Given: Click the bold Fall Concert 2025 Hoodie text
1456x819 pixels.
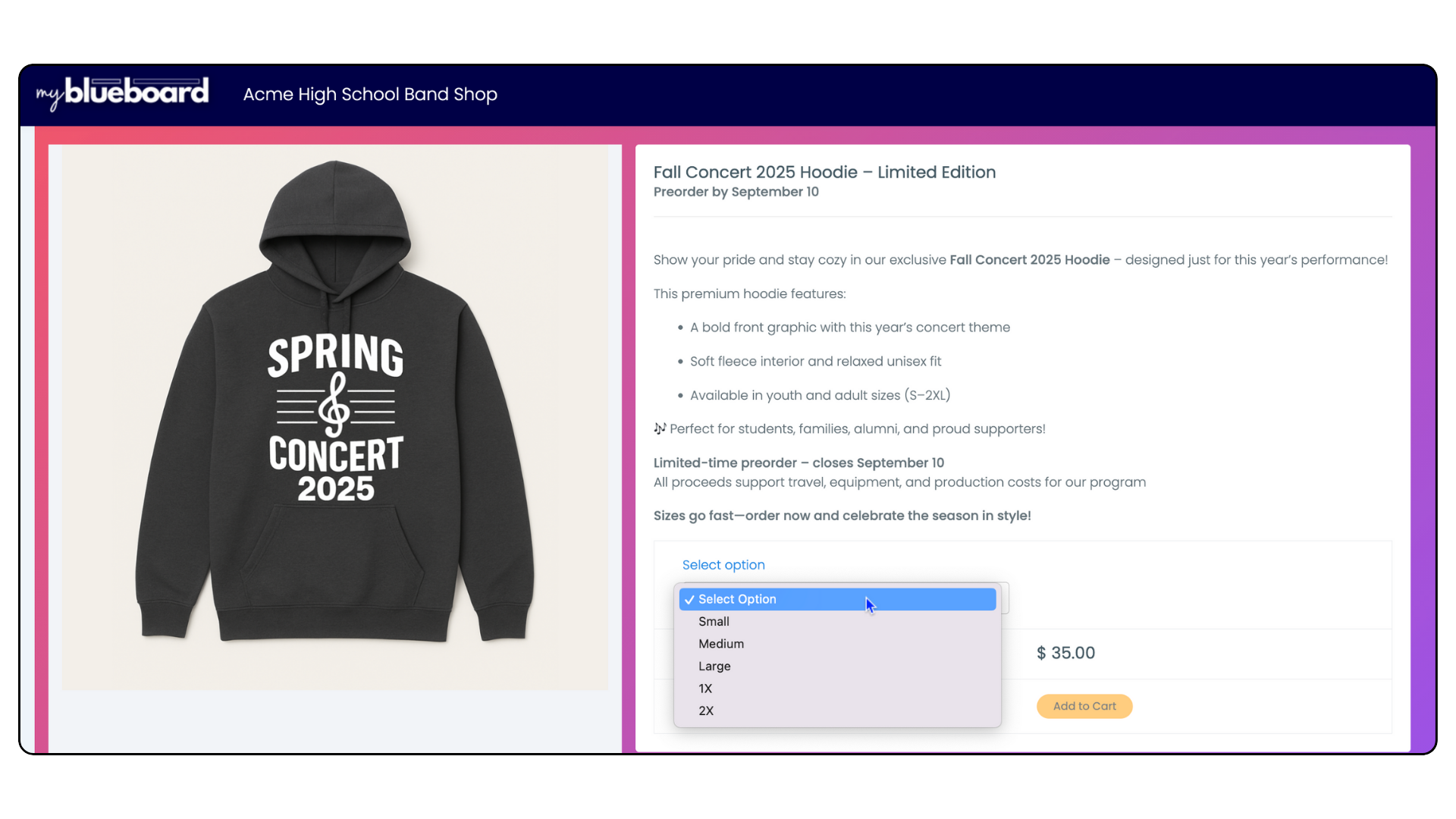Looking at the screenshot, I should 1030,260.
